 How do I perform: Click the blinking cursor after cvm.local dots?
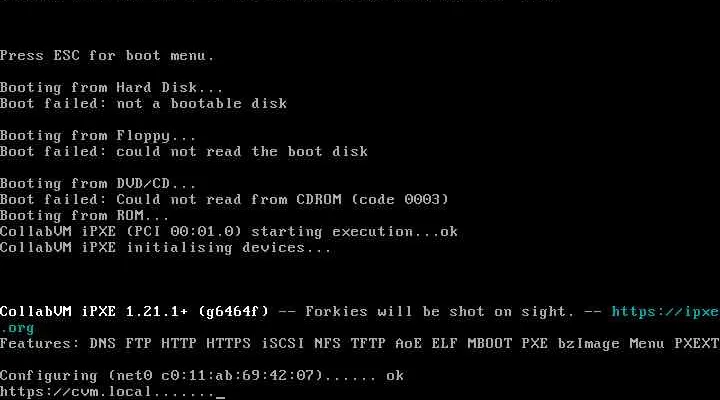pos(220,397)
